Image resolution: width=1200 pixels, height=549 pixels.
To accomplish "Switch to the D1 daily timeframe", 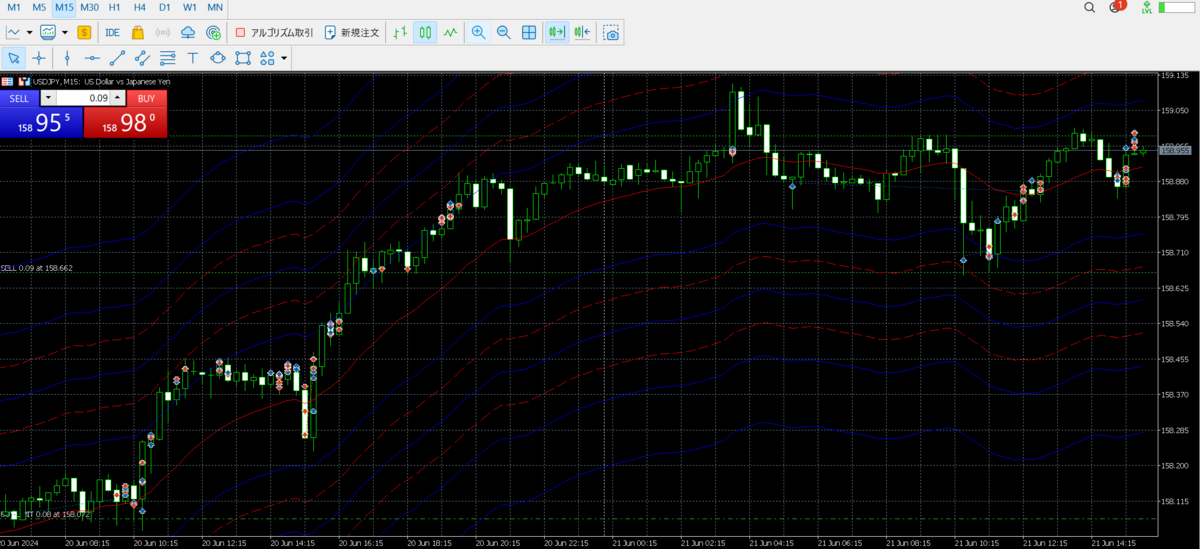I will point(164,7).
